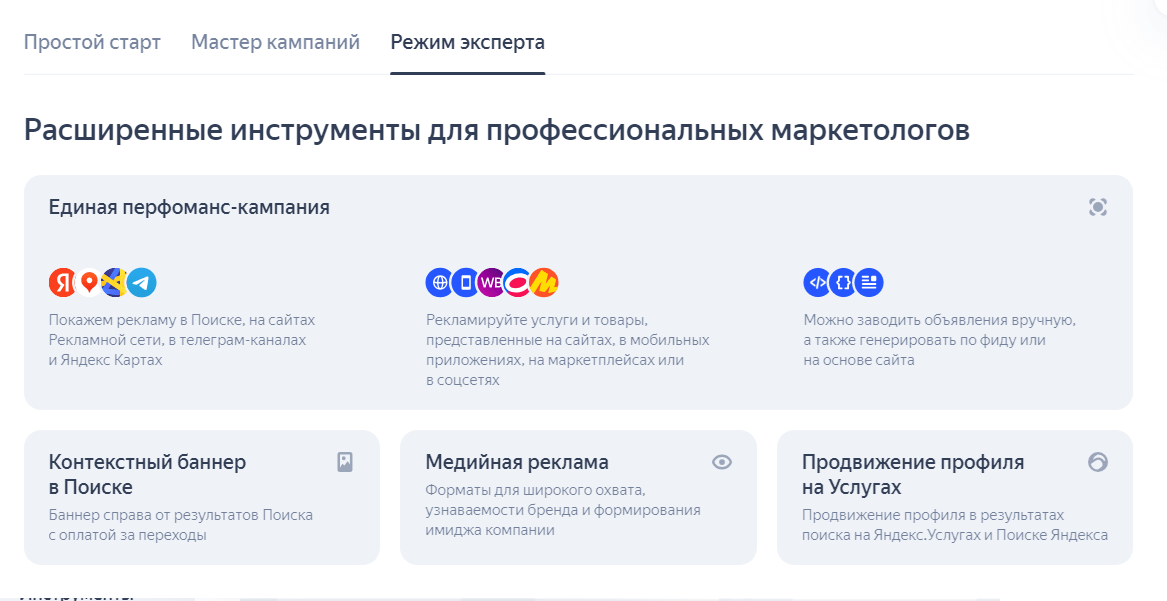This screenshot has height=601, width=1167.
Task: Switch to the Простой старт tab
Action: (92, 42)
